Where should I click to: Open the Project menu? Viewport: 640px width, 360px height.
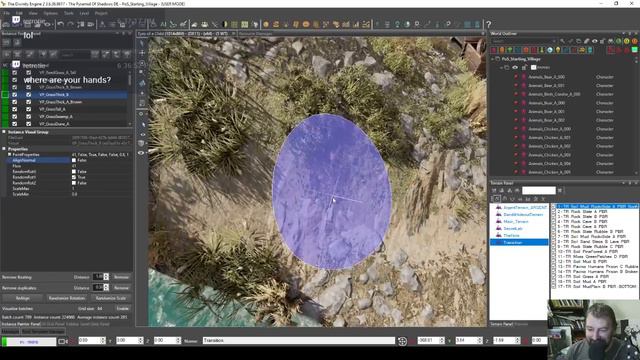pyautogui.click(x=101, y=13)
